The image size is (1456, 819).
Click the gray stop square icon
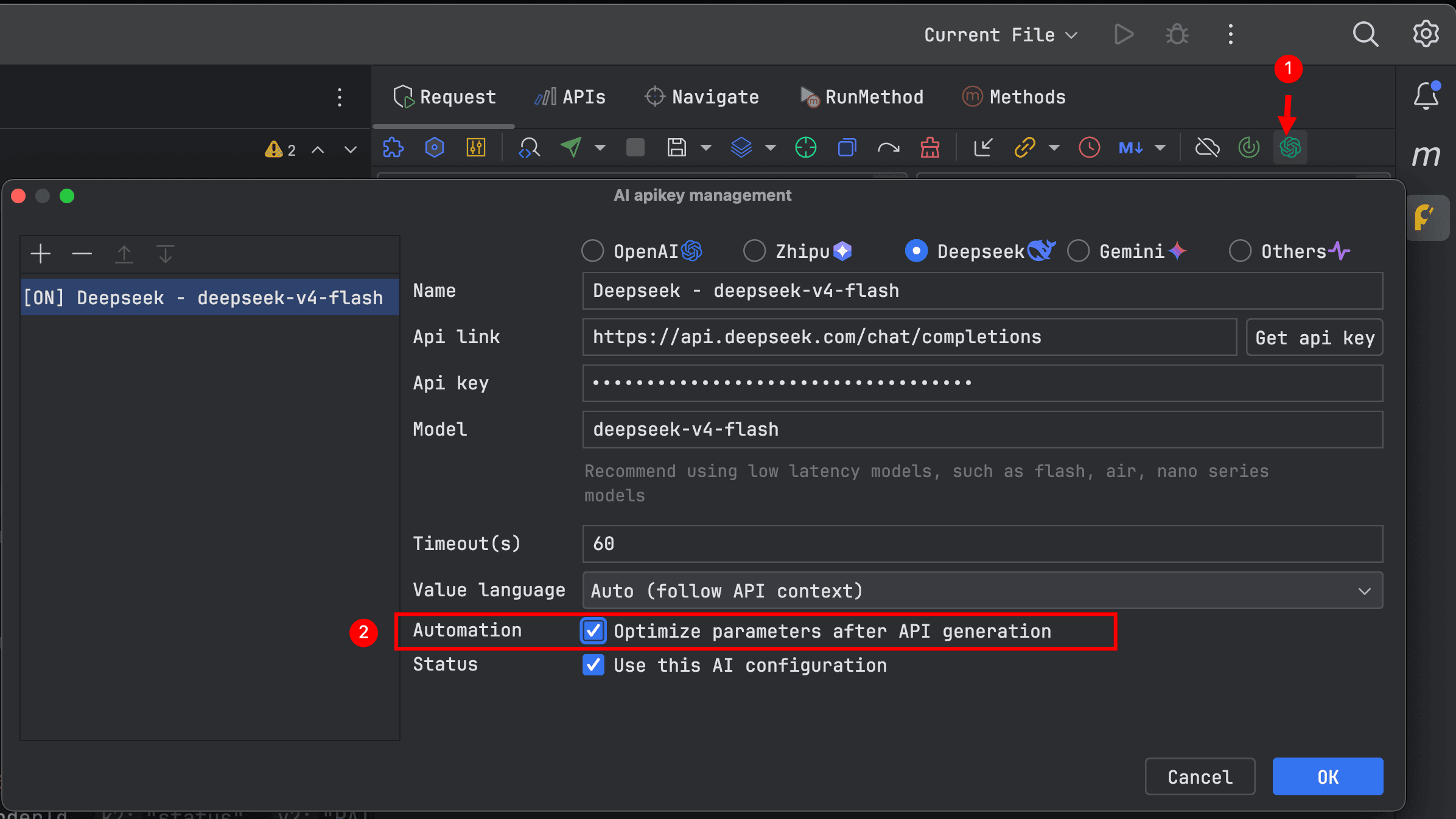coord(635,147)
